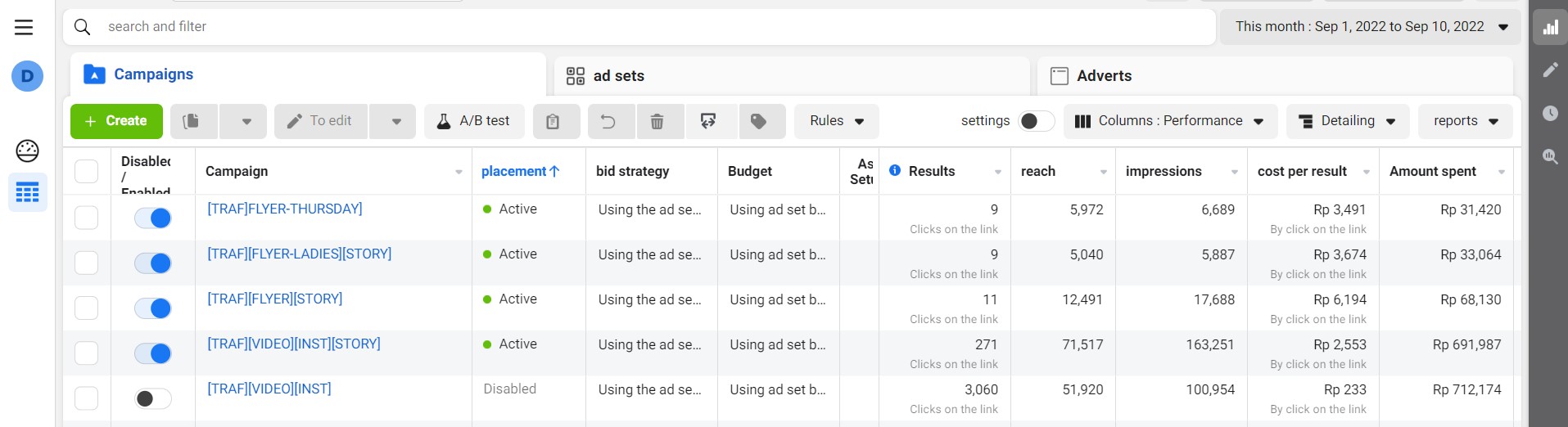
Task: Click the clipboard icon in toolbar
Action: [x=554, y=121]
